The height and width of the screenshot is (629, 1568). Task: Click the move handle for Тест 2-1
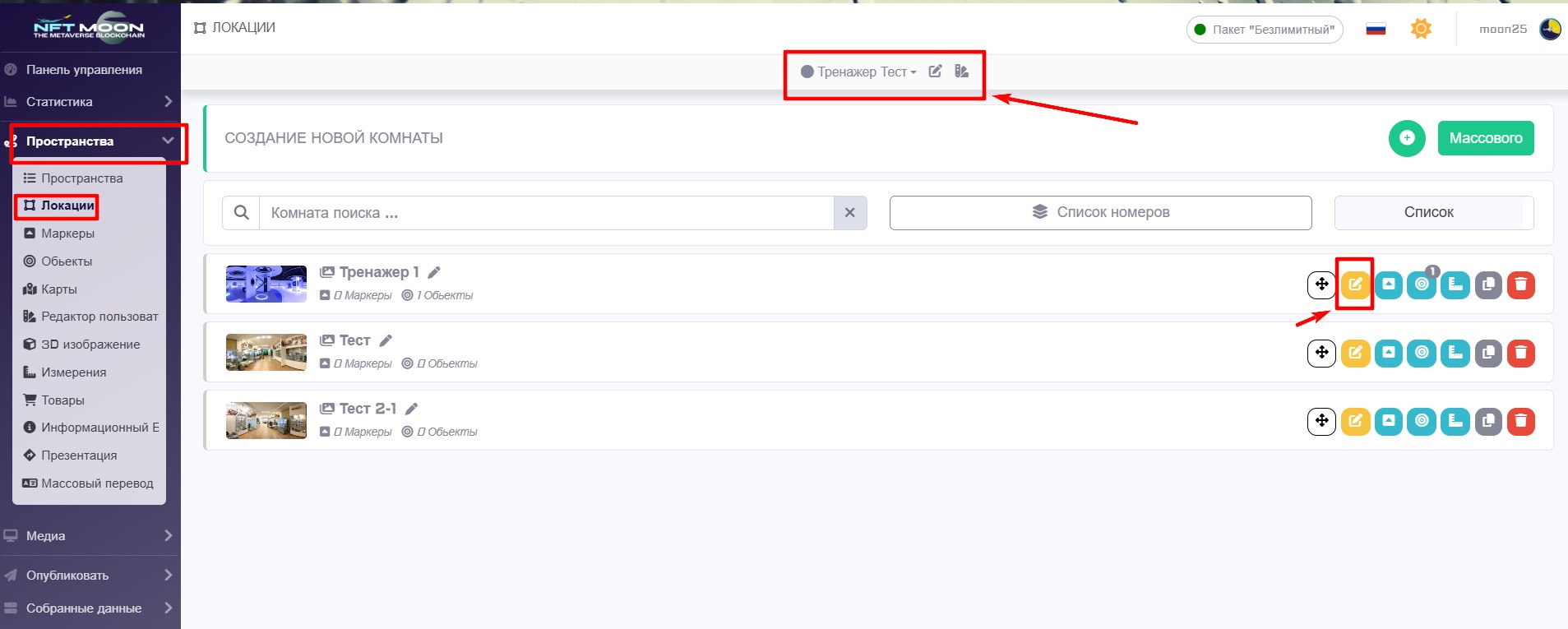1321,421
